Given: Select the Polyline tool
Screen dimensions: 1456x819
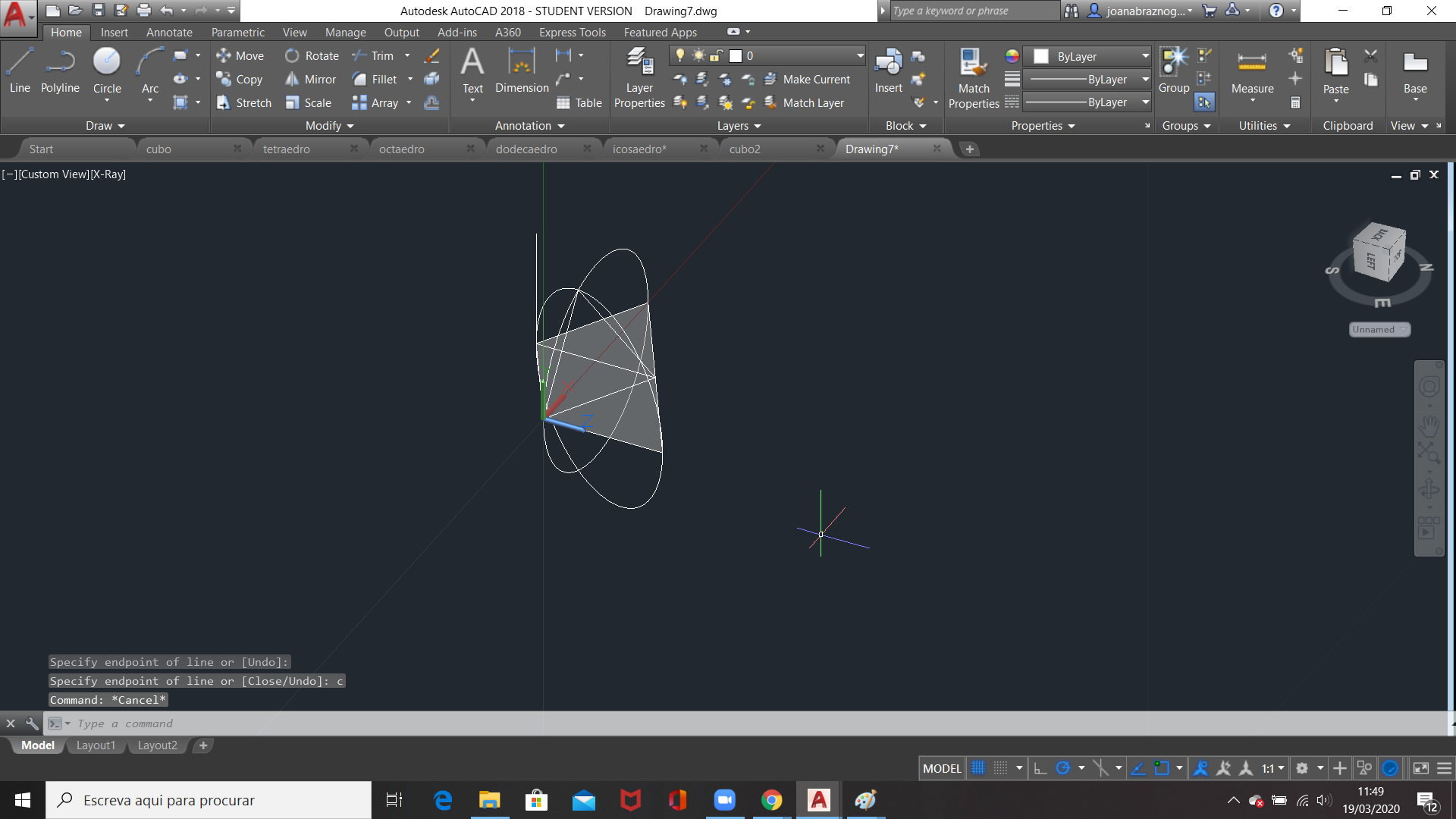Looking at the screenshot, I should click(x=60, y=70).
